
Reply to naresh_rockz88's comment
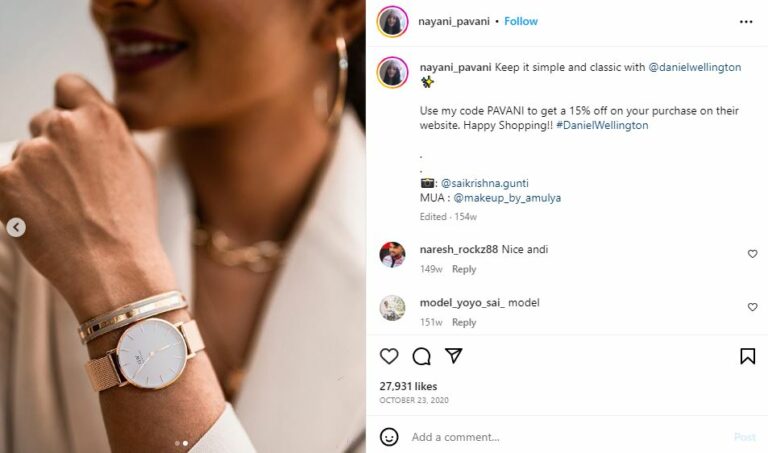pos(464,269)
